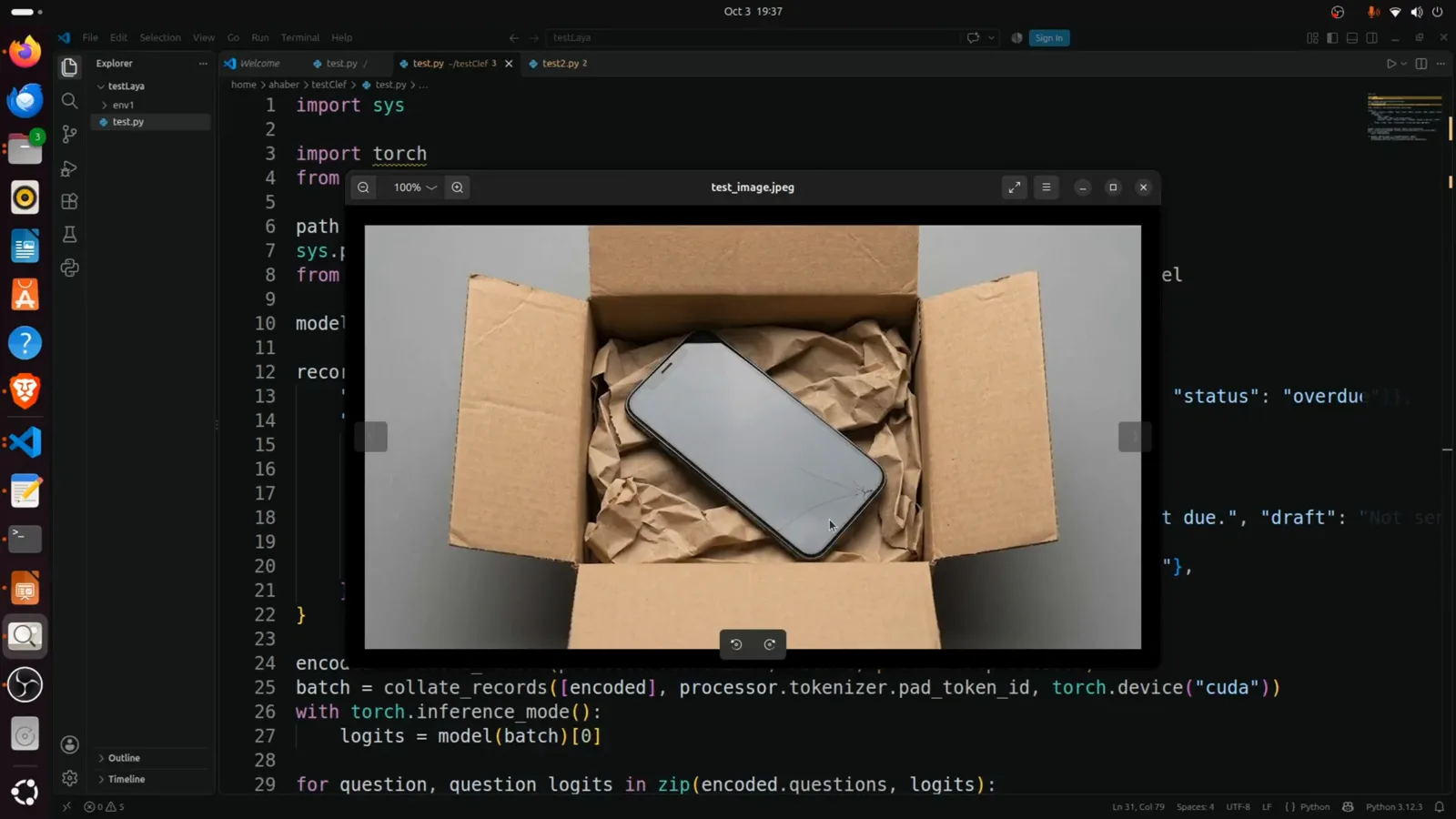Zoom out in the image viewer
This screenshot has width=1456, height=819.
click(x=363, y=187)
